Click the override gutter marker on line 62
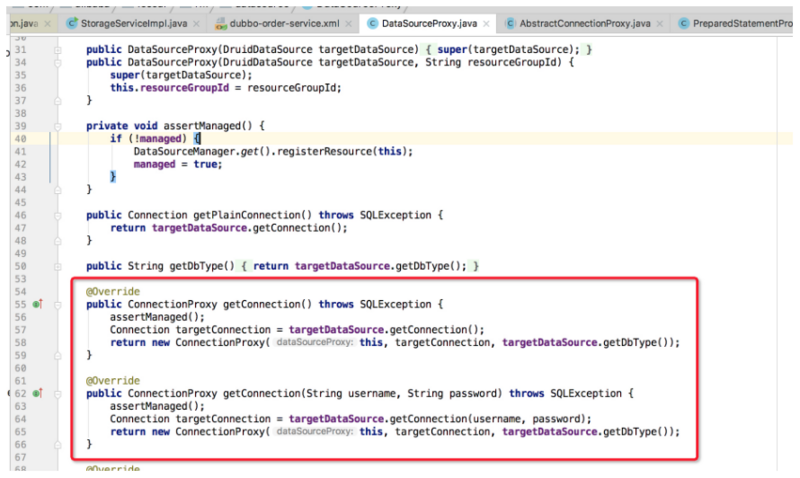Image resolution: width=800 pixels, height=478 pixels. [37, 393]
